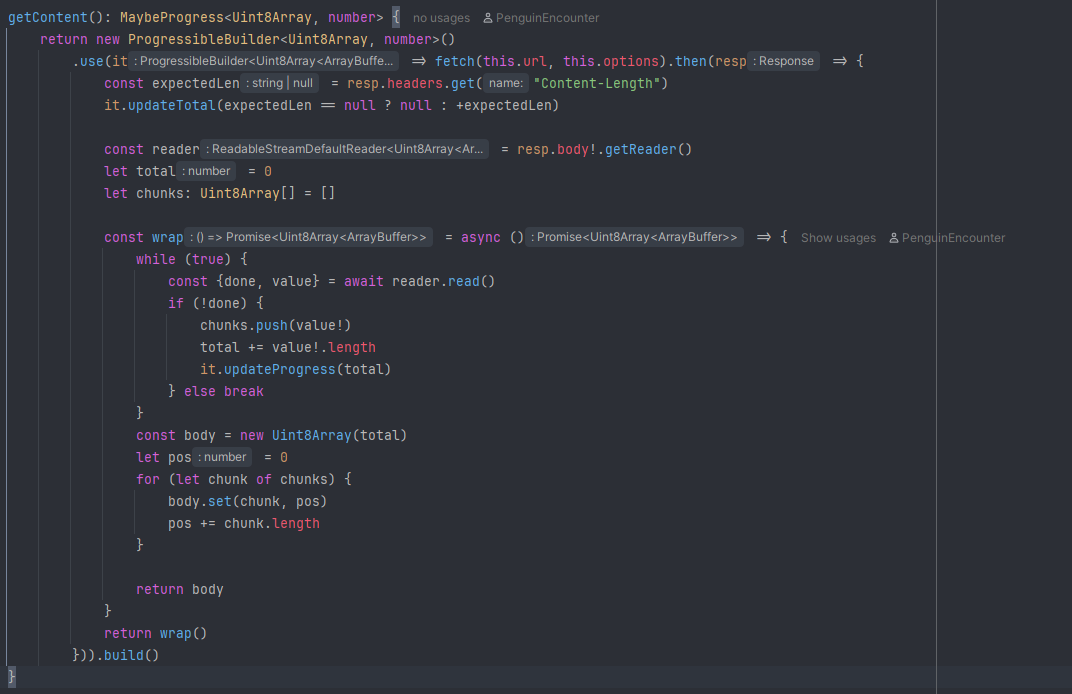Click the "string | null" hint after expectedLen

281,83
